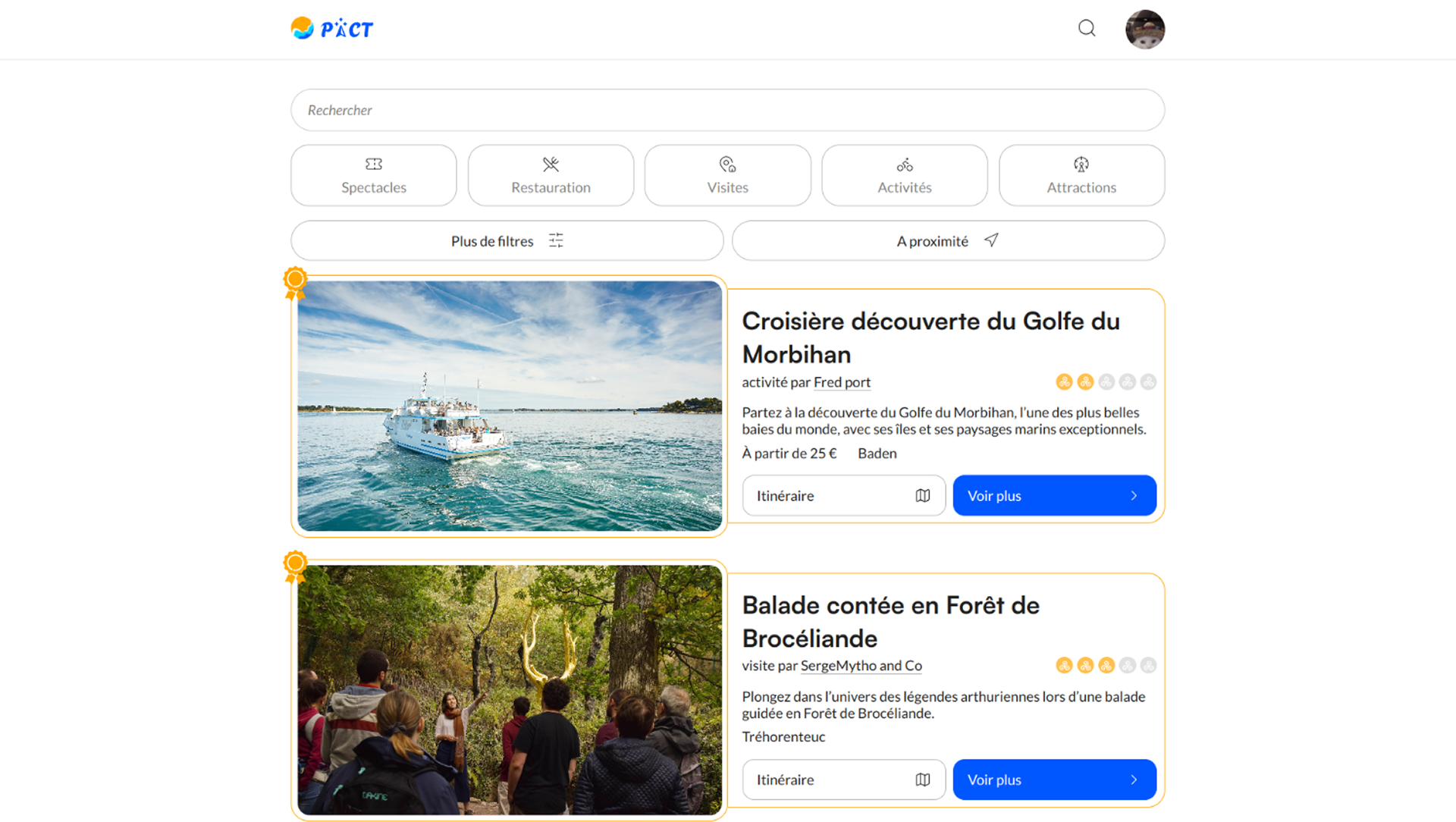Click map icon on Balade contée Itinéraire button
Screen dimensions: 1456x822
click(922, 780)
